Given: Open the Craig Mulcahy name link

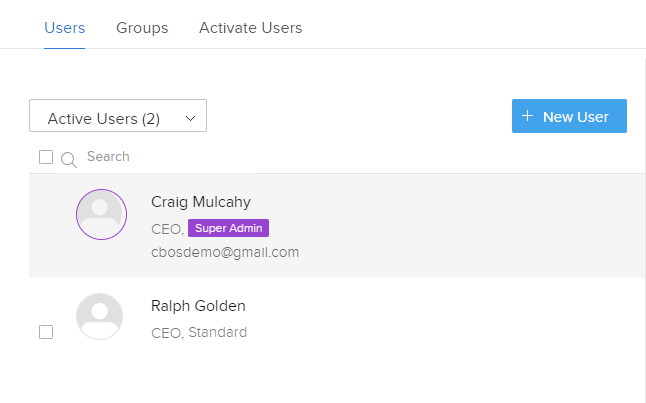Looking at the screenshot, I should coord(201,202).
